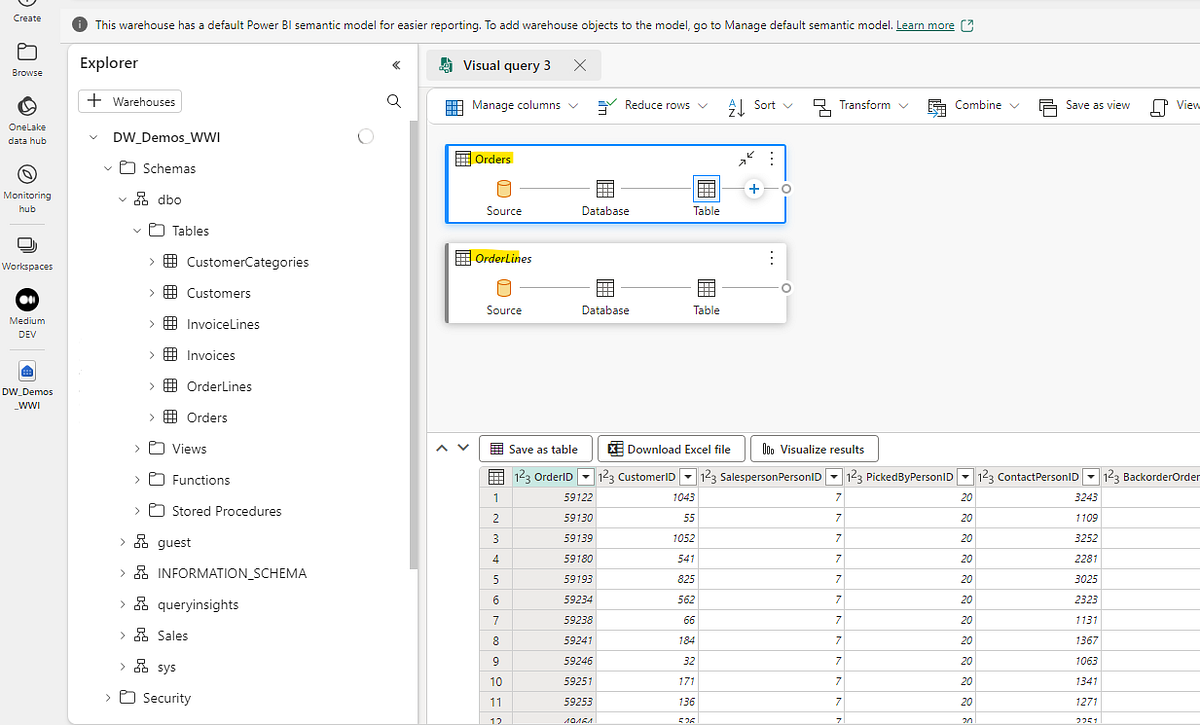Screen dimensions: 1200x725
Task: Open the Learn more link in the banner
Action: pos(926,24)
